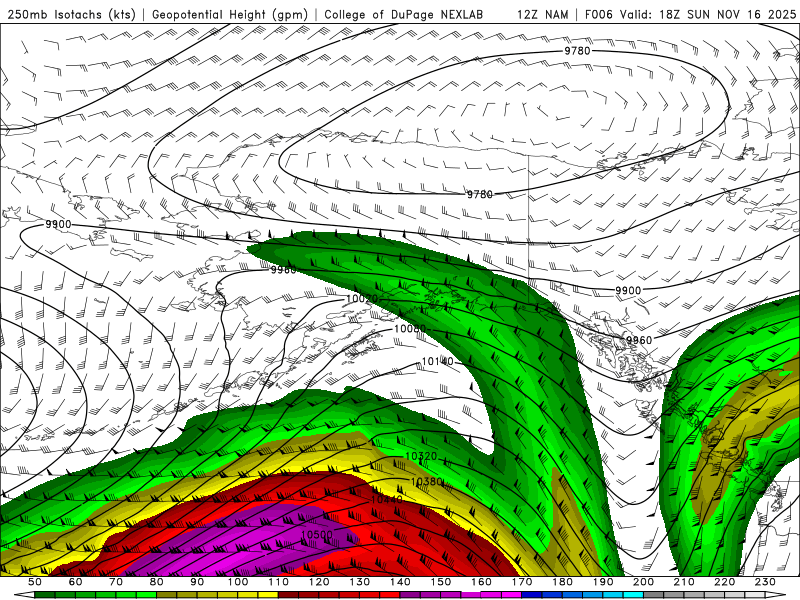Viewport: 800px width, 600px height.
Task: Click the '12Z NAM' model run label
Action: tap(542, 15)
